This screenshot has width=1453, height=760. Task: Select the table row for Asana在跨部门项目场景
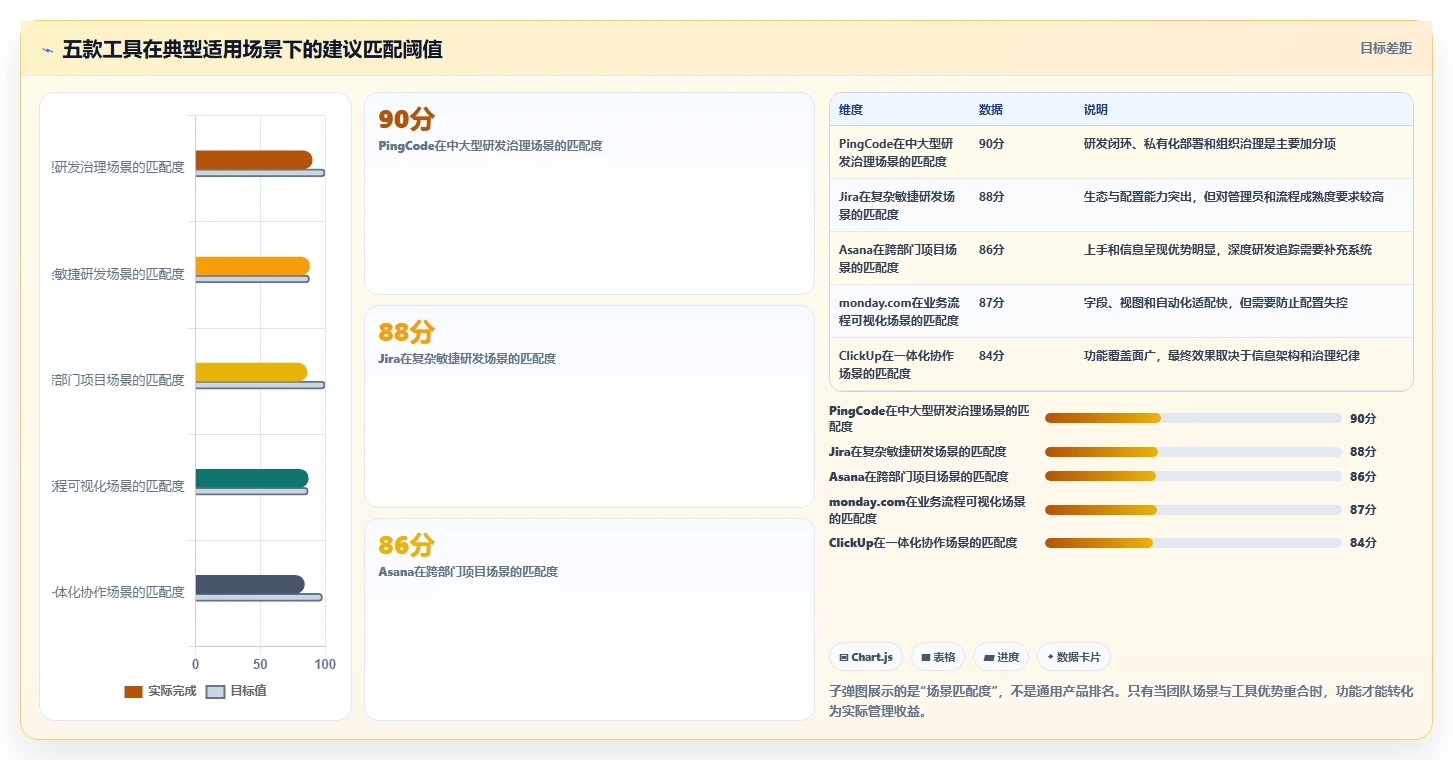[x=1121, y=258]
